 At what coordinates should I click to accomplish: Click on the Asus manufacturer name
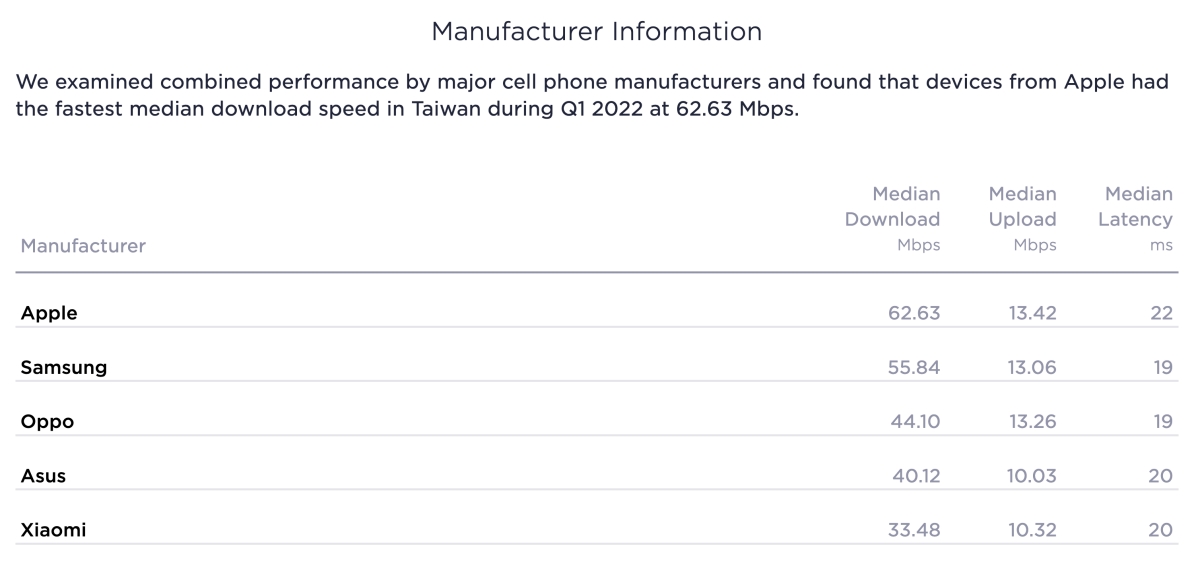pyautogui.click(x=43, y=476)
